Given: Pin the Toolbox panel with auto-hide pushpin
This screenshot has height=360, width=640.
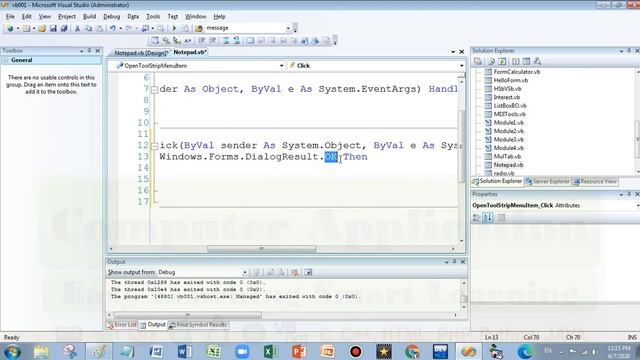Looking at the screenshot, I should (89, 51).
